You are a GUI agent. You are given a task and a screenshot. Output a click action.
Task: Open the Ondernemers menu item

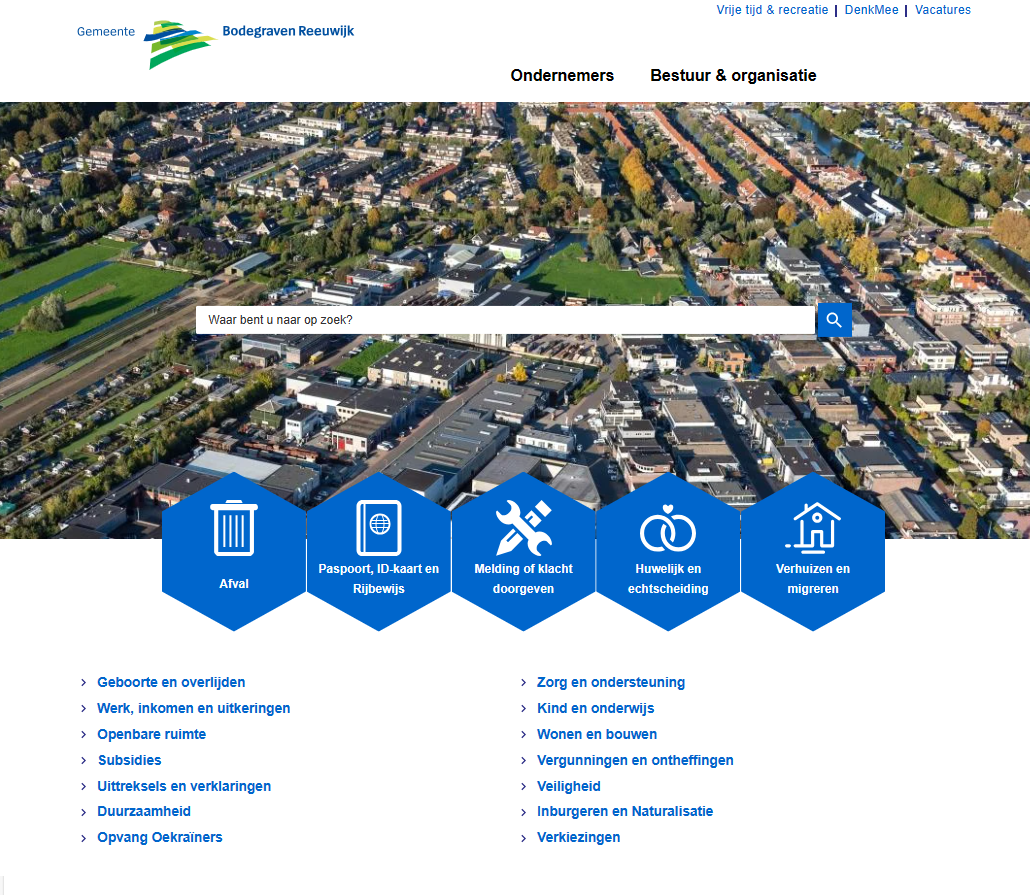[x=562, y=76]
